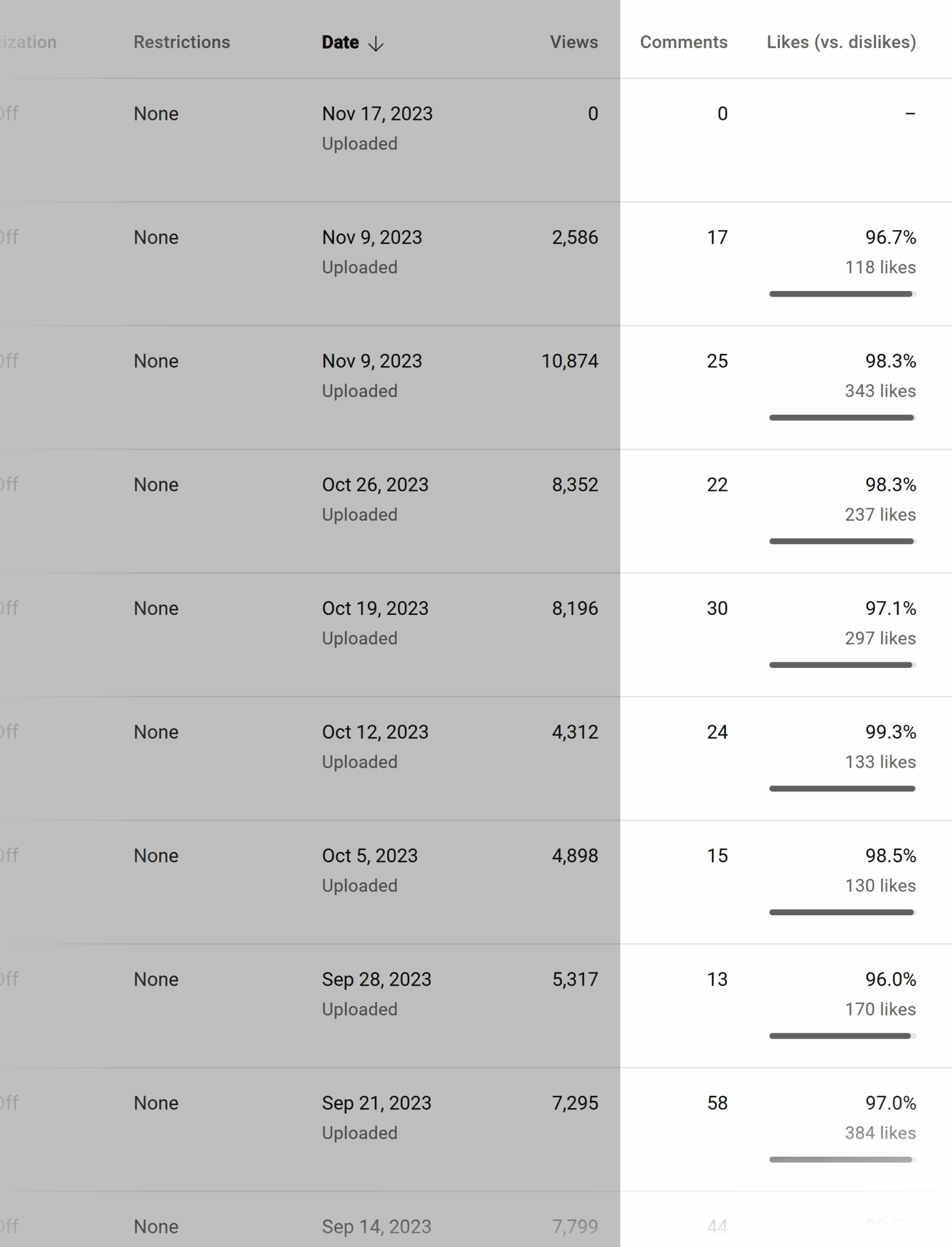Open comments count 17 for the Nov 9 video
Image resolution: width=952 pixels, height=1247 pixels.
click(716, 237)
